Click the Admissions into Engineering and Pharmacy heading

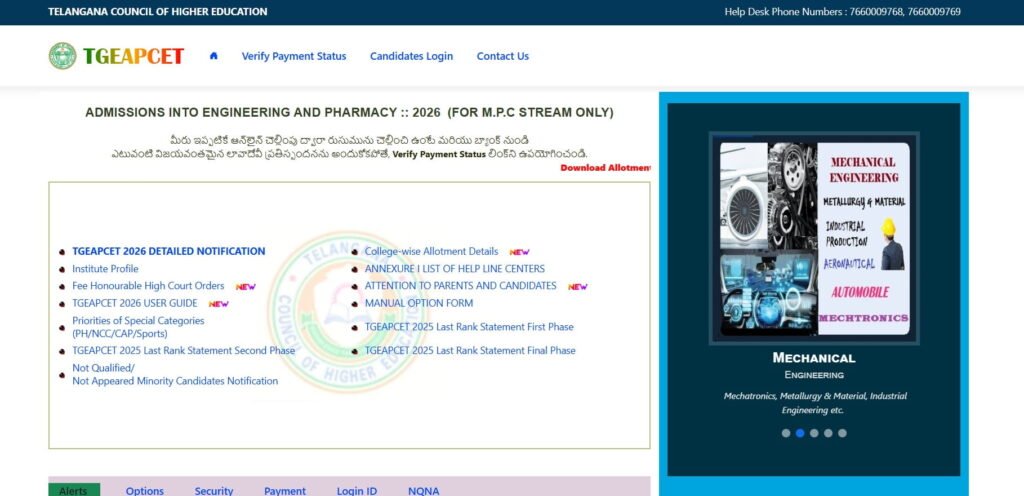[x=349, y=112]
